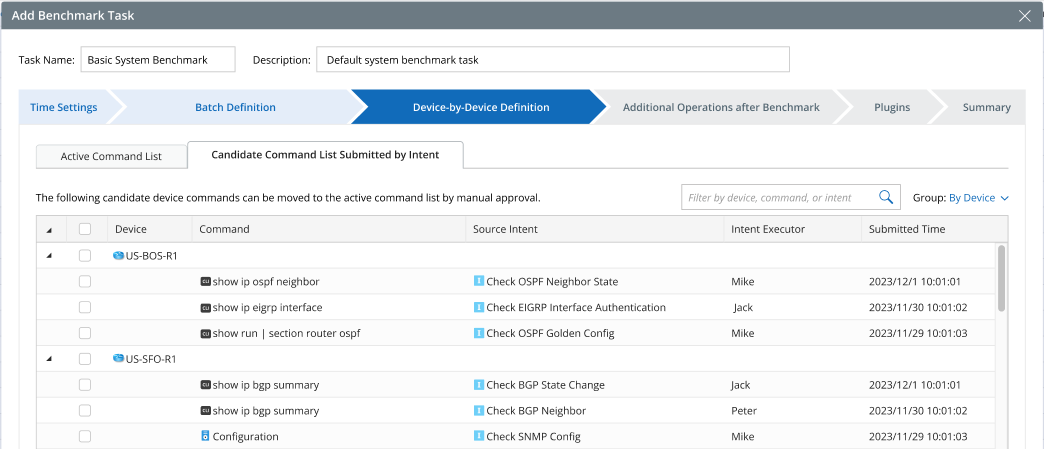Click CLI icon beside show ip ospf neighbor
This screenshot has width=1044, height=449.
coord(205,282)
